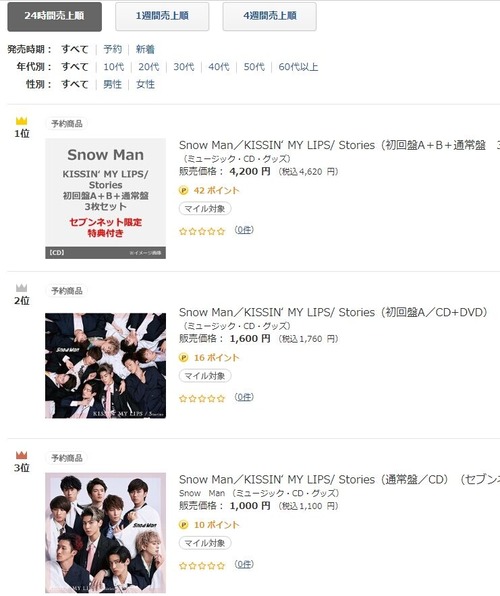Click the point icon beside 10 ポイント
The image size is (500, 596).
[x=183, y=525]
